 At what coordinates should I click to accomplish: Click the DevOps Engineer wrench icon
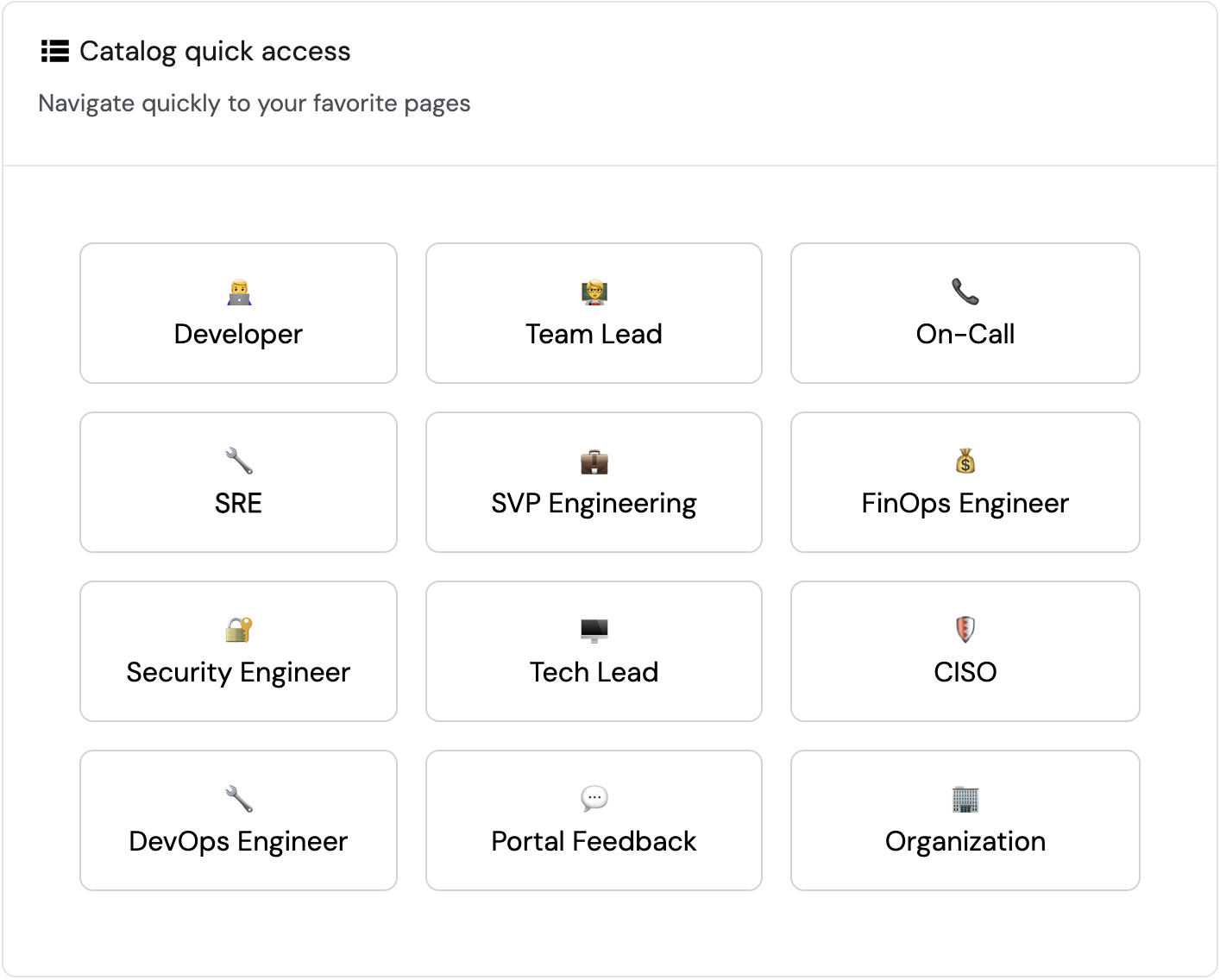point(238,800)
